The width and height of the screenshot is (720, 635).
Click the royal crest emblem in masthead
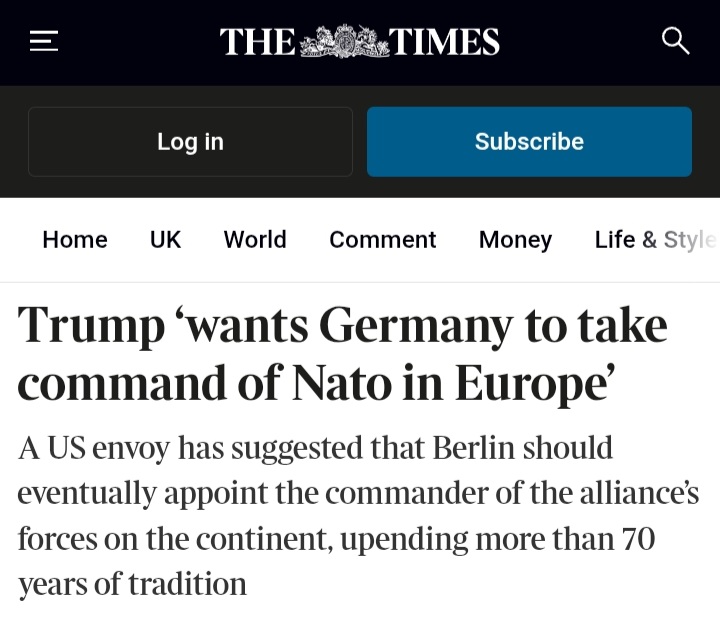(x=343, y=41)
